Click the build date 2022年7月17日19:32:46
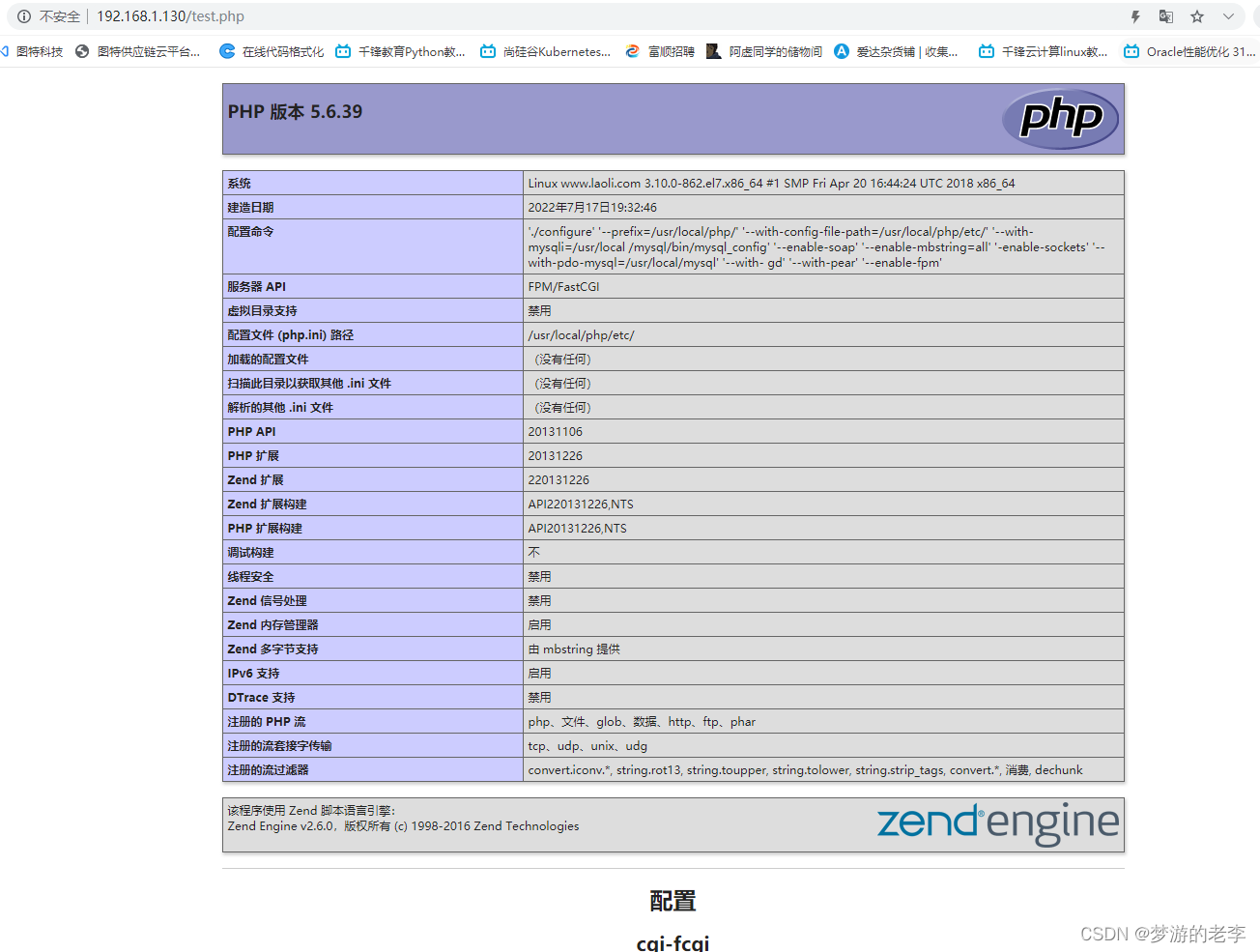1260x952 pixels. pyautogui.click(x=592, y=207)
